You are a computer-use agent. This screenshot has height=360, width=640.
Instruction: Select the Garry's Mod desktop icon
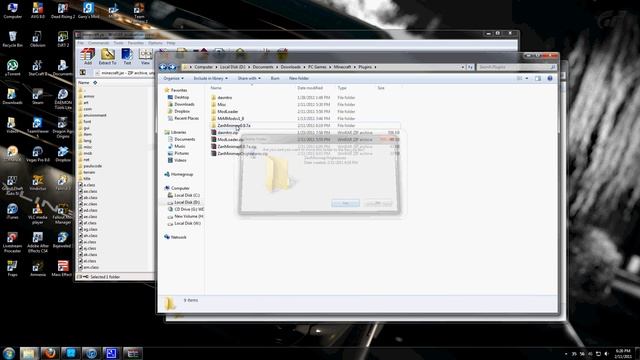coord(89,11)
